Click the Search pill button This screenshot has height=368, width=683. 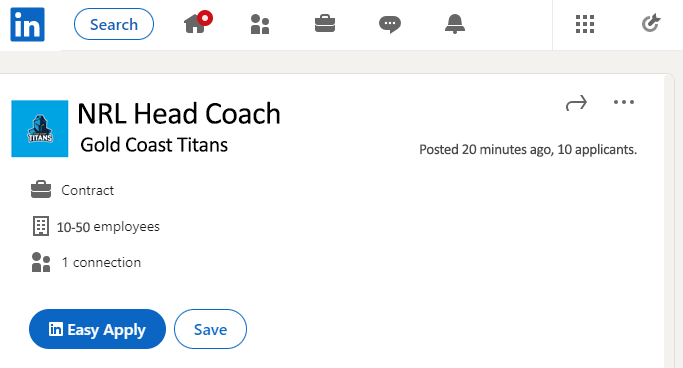(x=114, y=24)
